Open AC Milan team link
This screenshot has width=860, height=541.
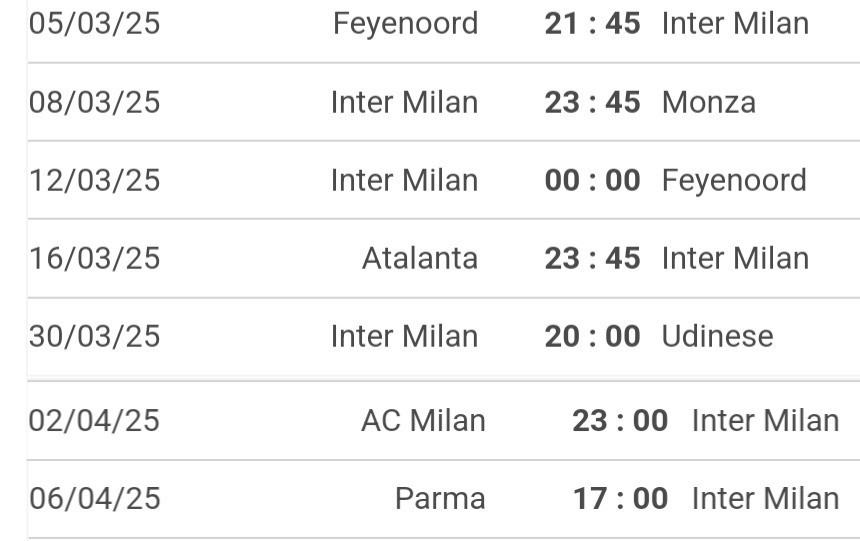tap(423, 420)
